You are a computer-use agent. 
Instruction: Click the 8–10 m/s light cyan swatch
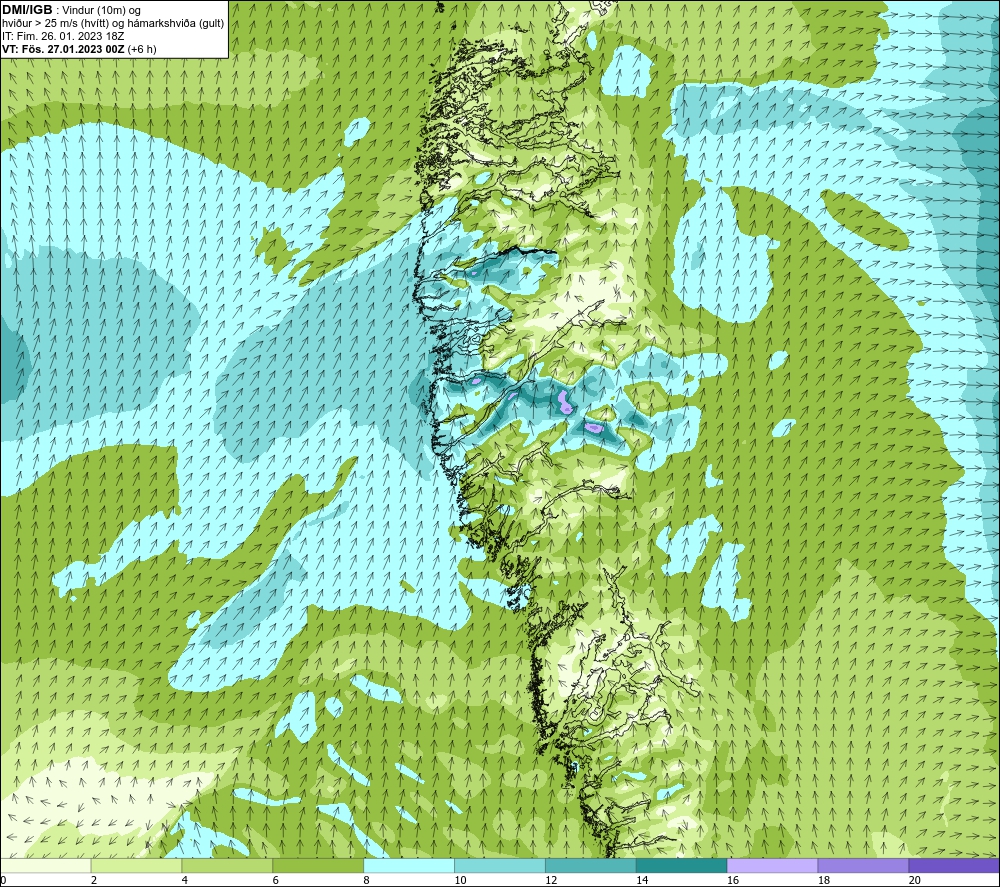coord(409,866)
